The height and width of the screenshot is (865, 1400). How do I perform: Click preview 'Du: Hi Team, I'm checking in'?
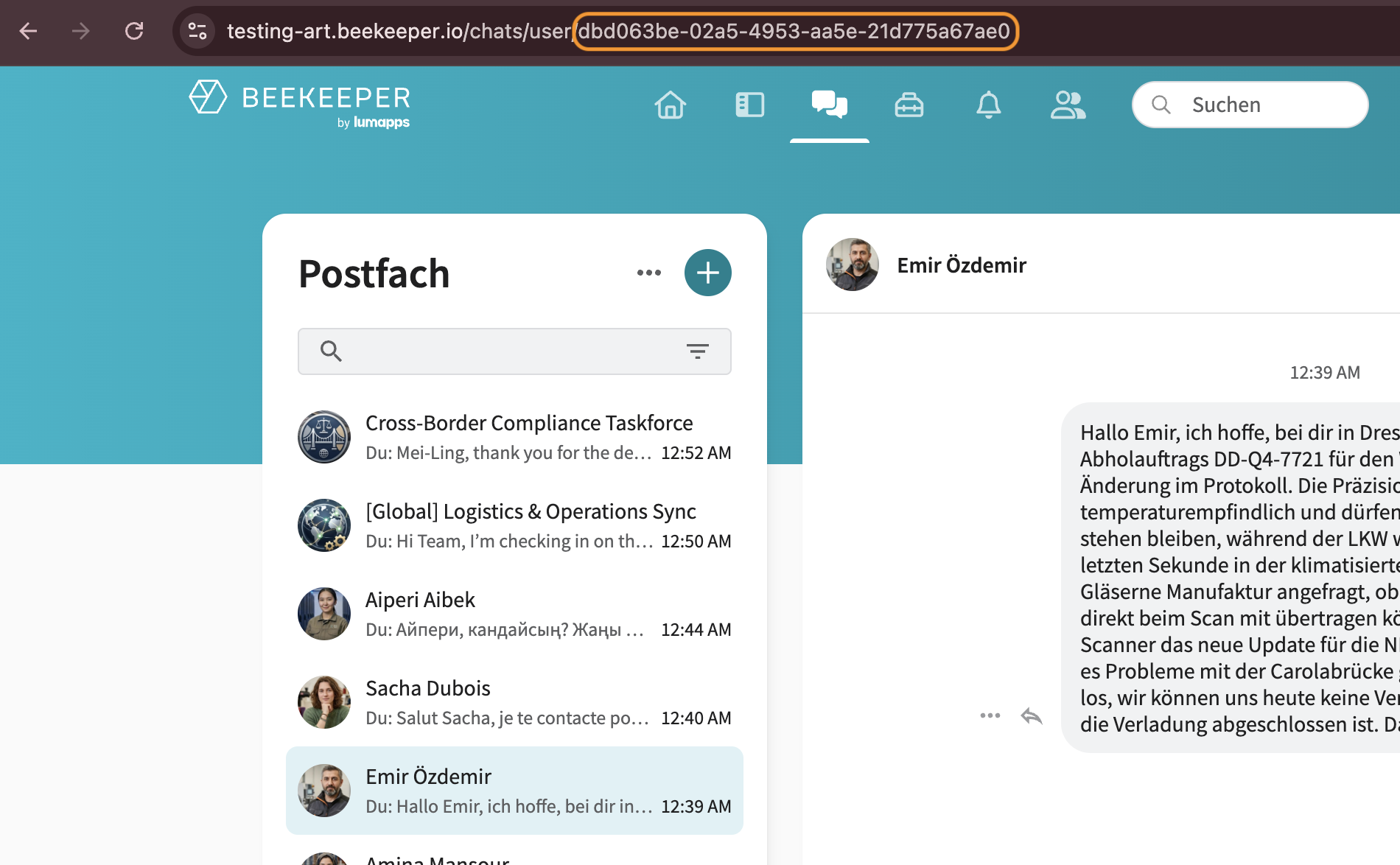509,542
